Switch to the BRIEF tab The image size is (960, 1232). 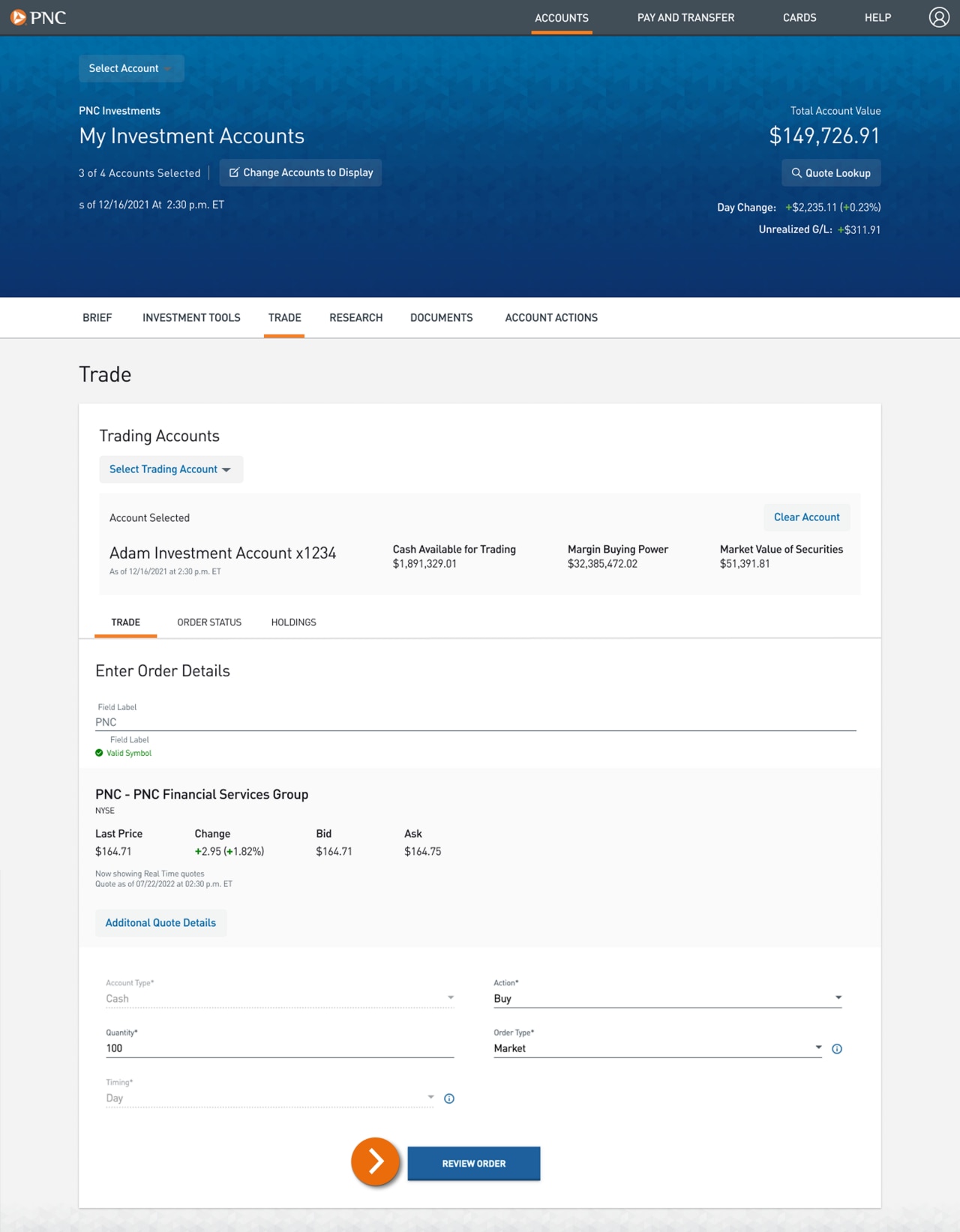(x=97, y=318)
